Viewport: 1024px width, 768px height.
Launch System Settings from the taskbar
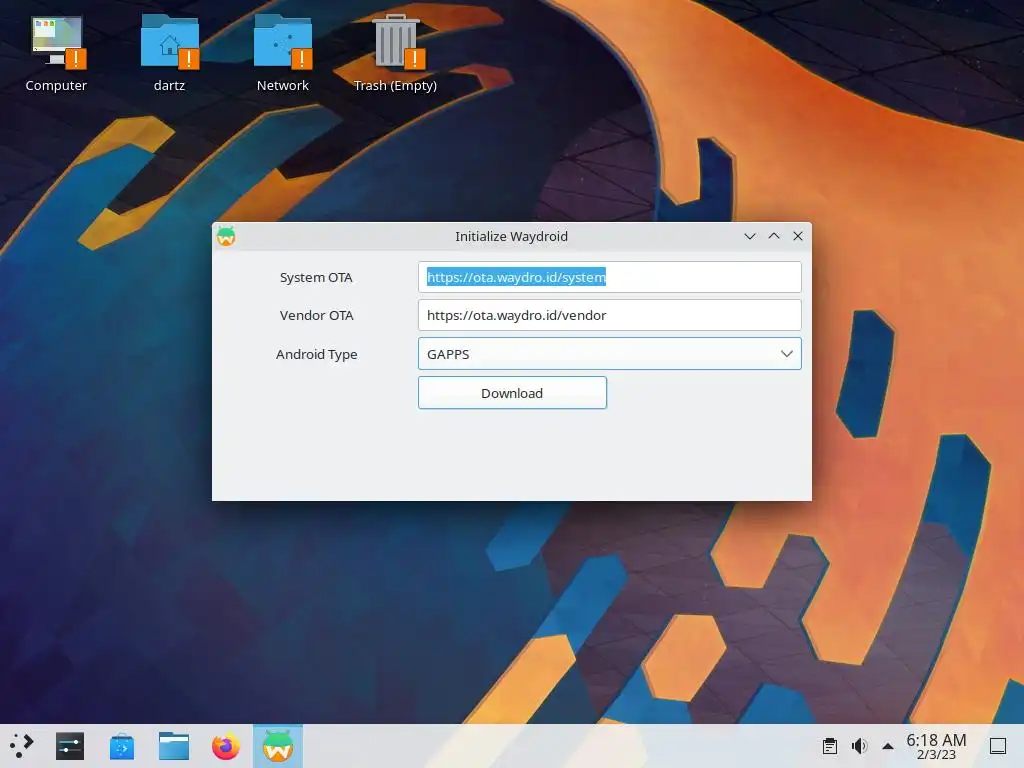click(x=70, y=746)
